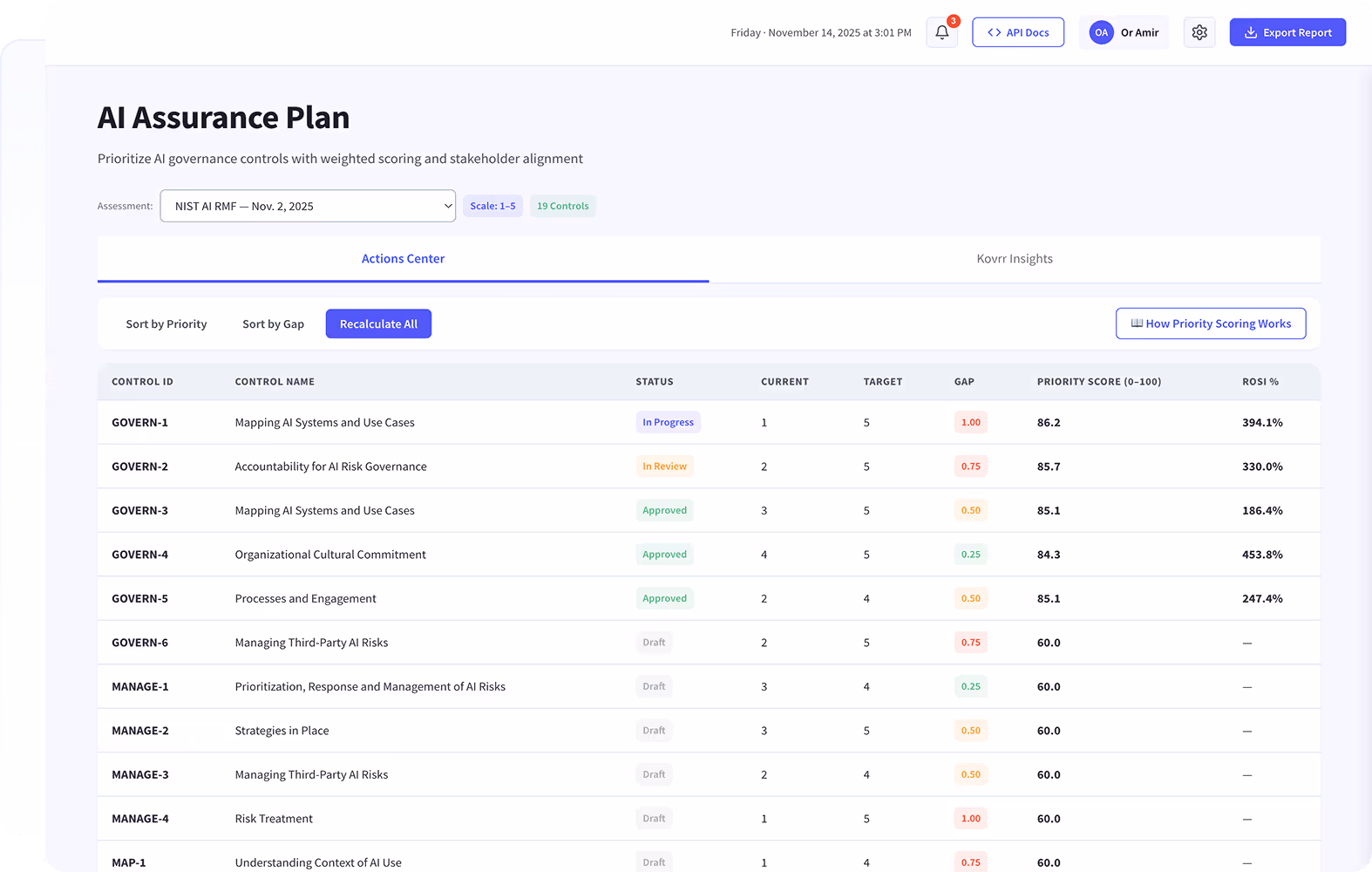Screen dimensions: 1372x872
Task: Click ROSI value 247.4%
Action: click(x=1262, y=598)
